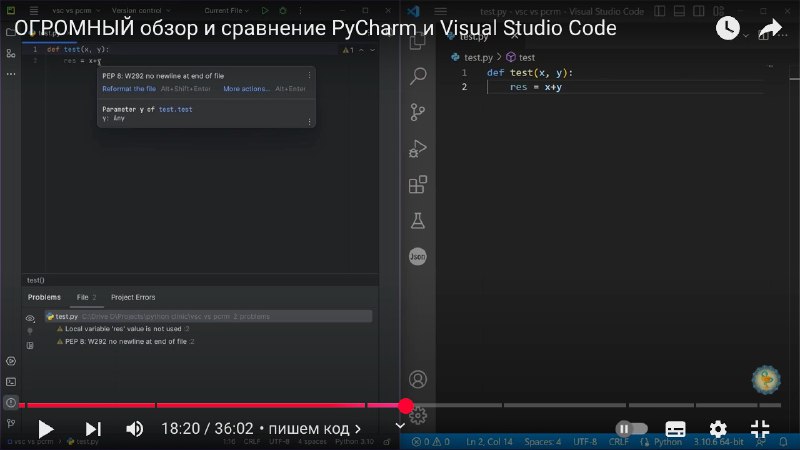Click the video title text
This screenshot has width=800, height=450.
point(315,28)
